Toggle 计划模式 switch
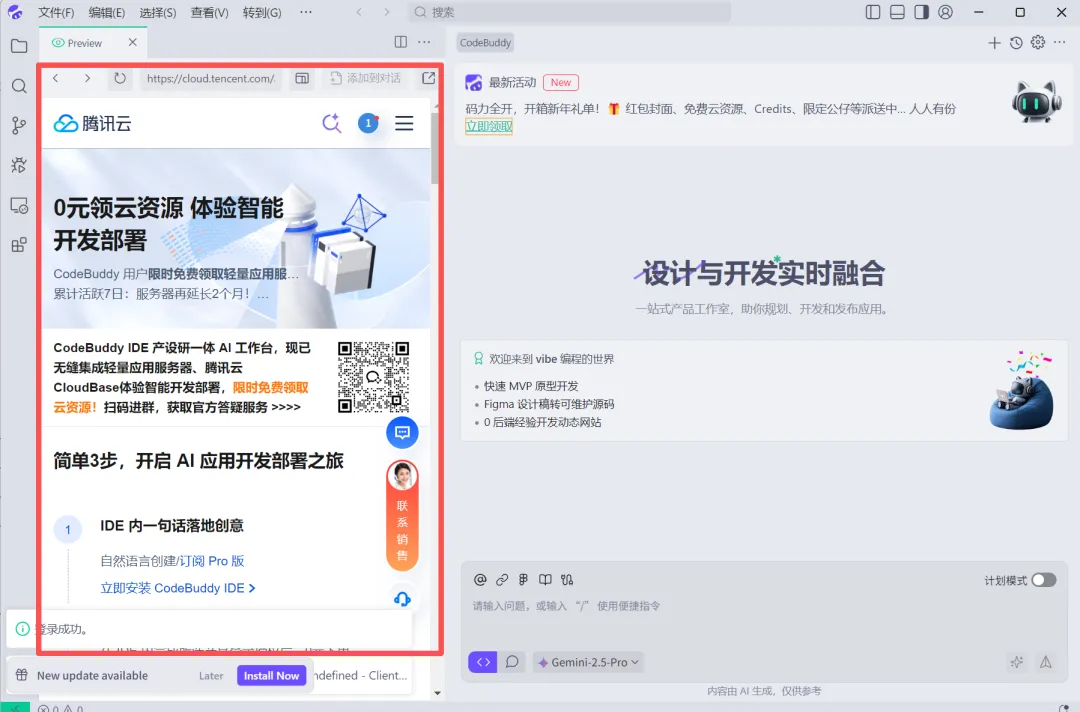The height and width of the screenshot is (712, 1080). tap(1043, 580)
